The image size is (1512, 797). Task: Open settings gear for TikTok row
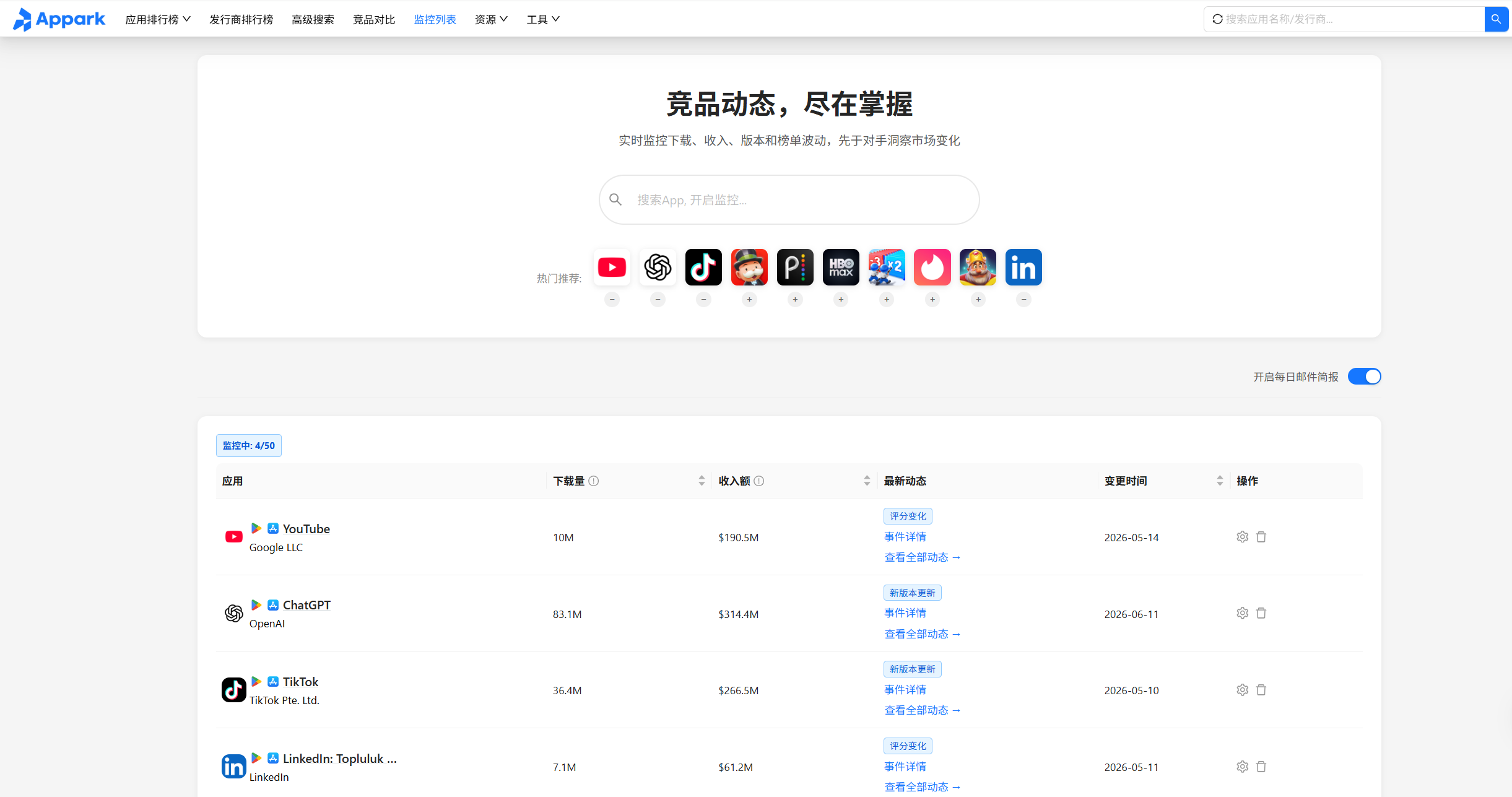(x=1242, y=690)
